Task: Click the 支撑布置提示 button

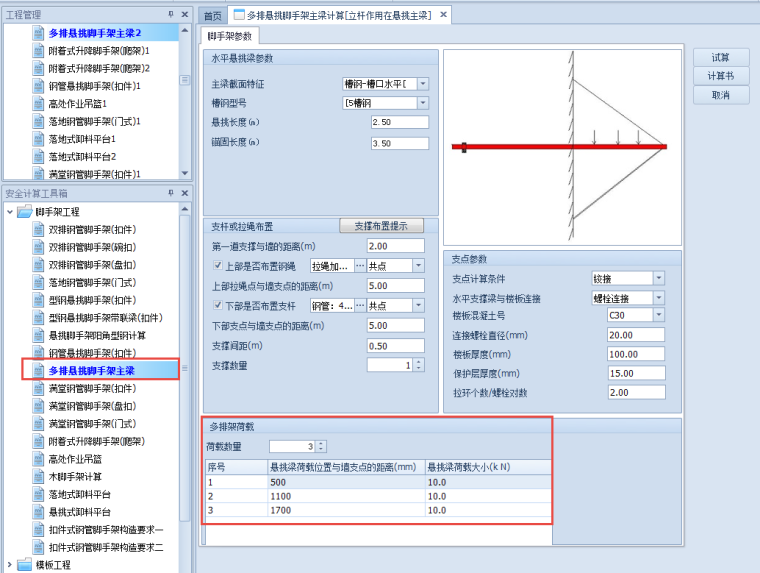Action: (x=381, y=226)
